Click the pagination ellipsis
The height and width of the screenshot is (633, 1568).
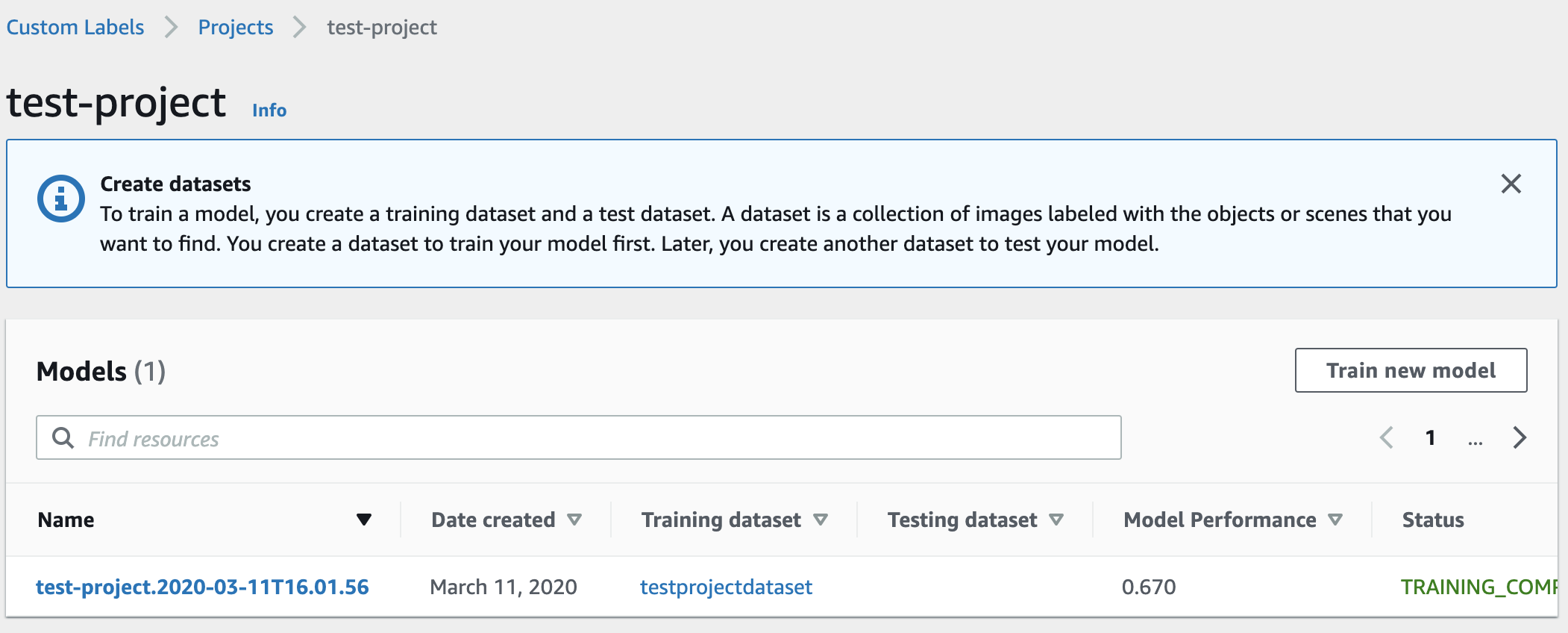click(x=1475, y=440)
